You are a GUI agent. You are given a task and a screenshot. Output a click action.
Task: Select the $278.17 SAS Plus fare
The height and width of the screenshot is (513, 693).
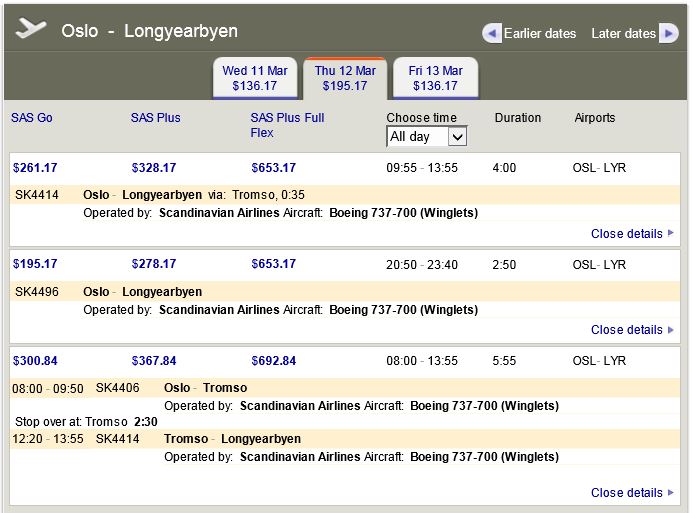pos(154,264)
